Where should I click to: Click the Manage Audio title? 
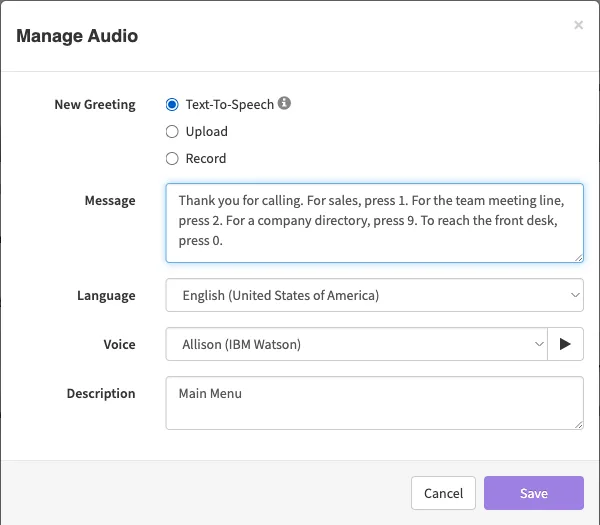77,36
